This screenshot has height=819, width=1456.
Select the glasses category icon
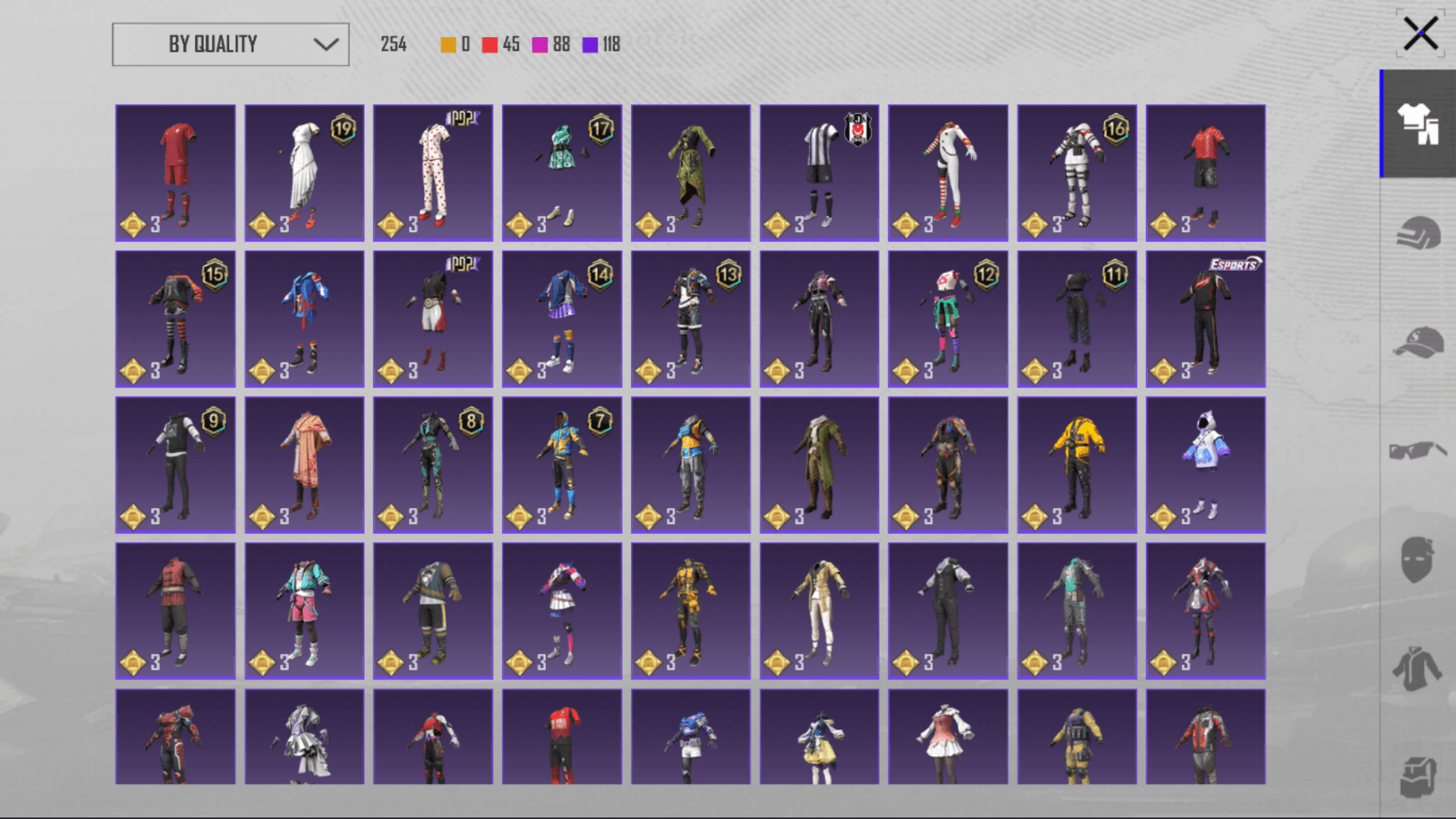coord(1418,450)
